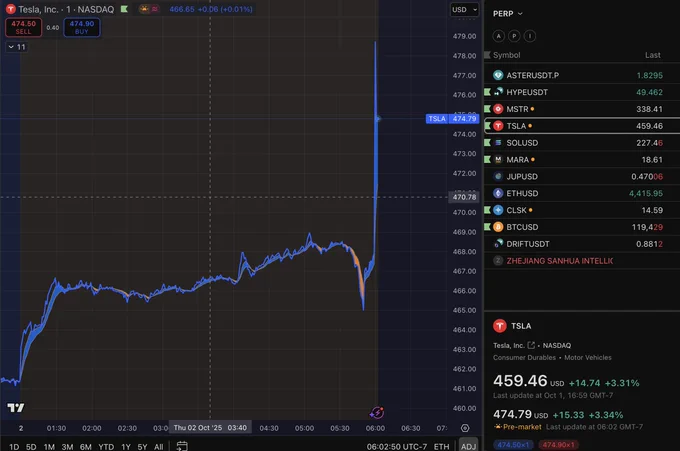This screenshot has height=451, width=680.
Task: Click the HYPEUSDT symbol logo
Action: point(498,92)
